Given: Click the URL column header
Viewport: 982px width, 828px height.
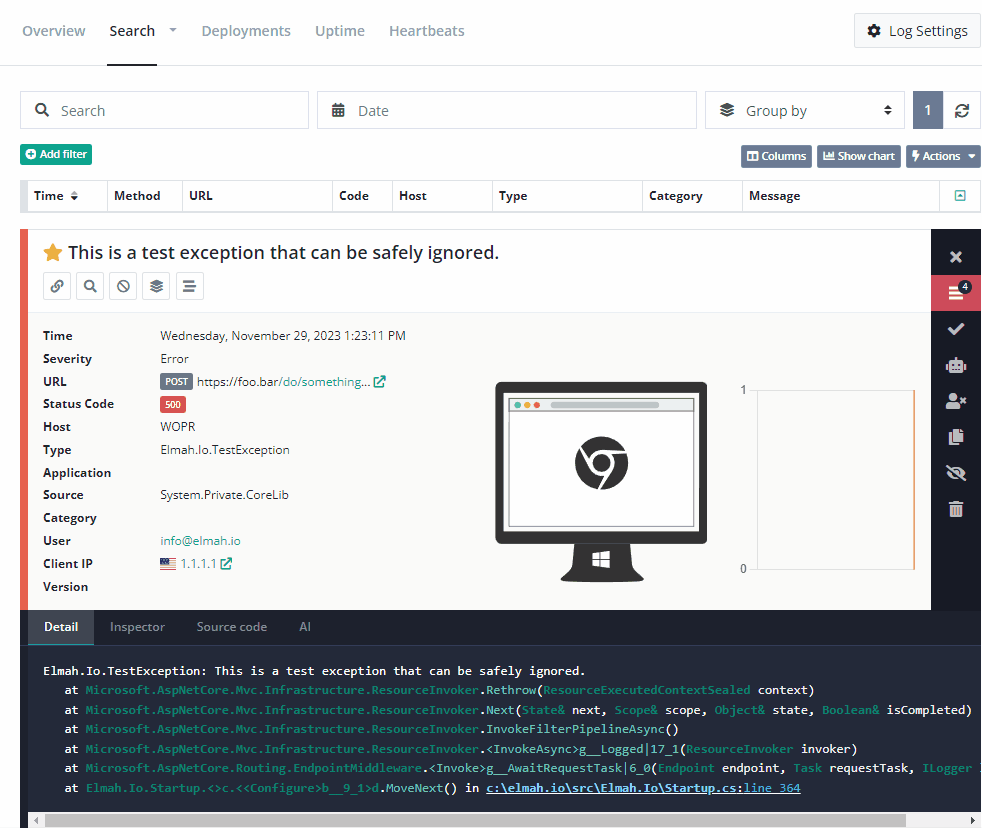Looking at the screenshot, I should (x=257, y=196).
